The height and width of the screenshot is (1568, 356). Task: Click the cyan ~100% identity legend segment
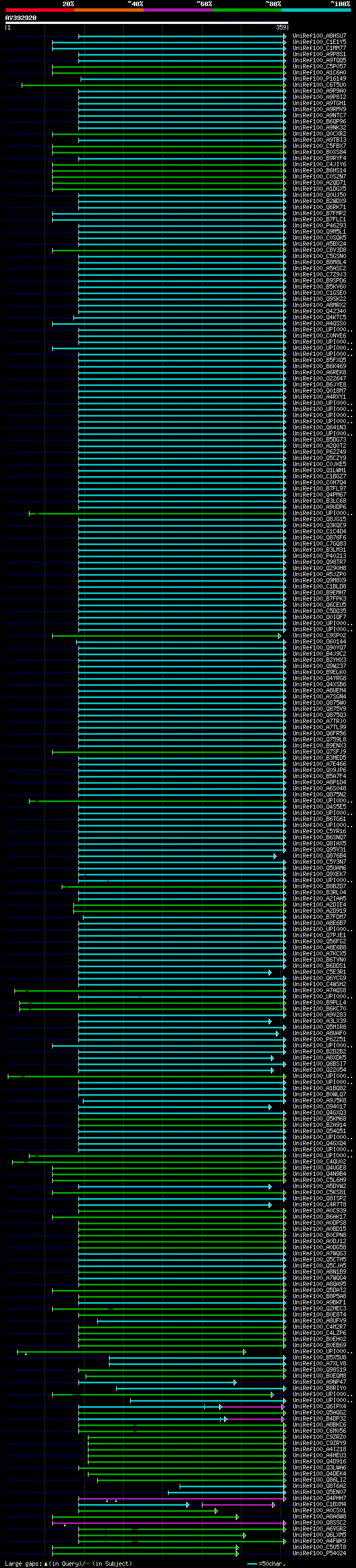pos(316,10)
